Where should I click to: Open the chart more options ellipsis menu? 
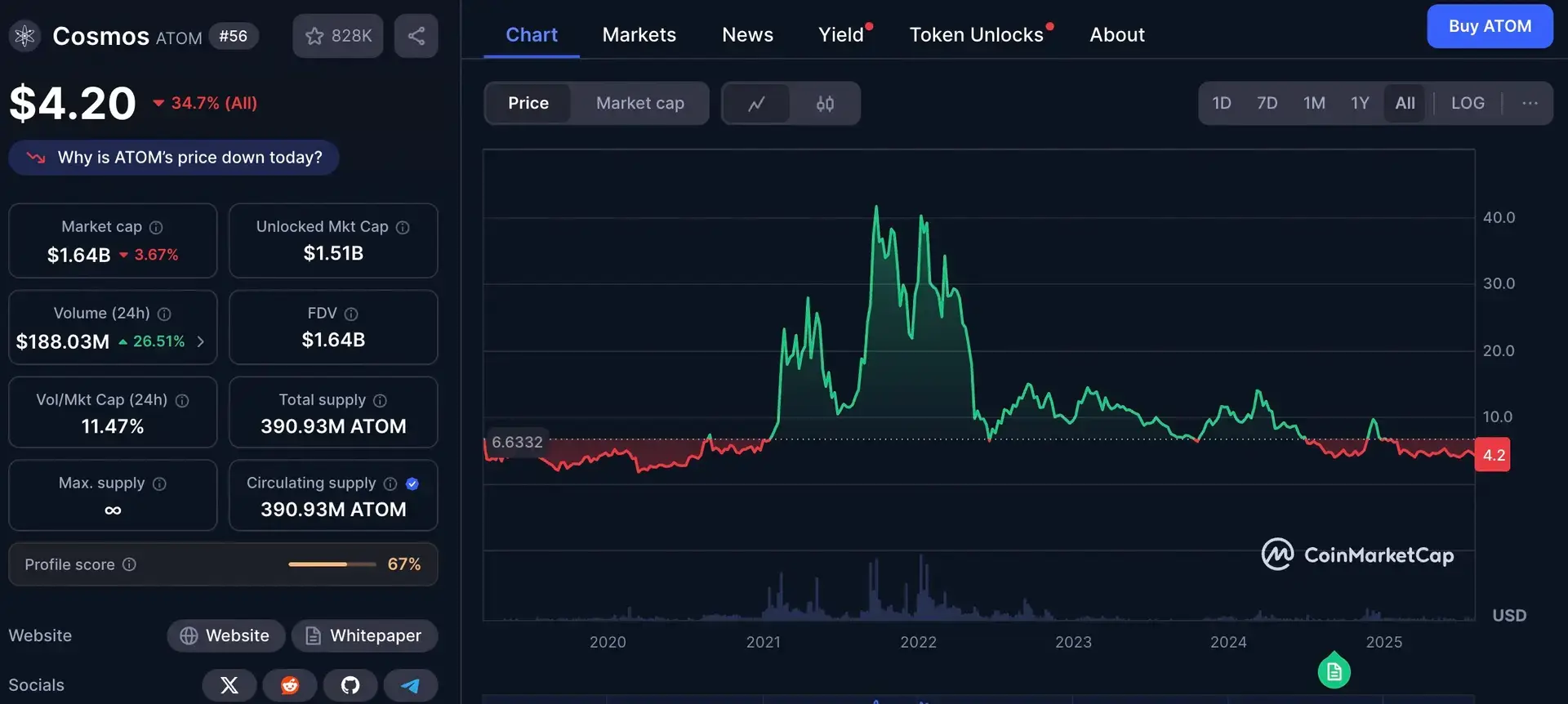point(1529,104)
